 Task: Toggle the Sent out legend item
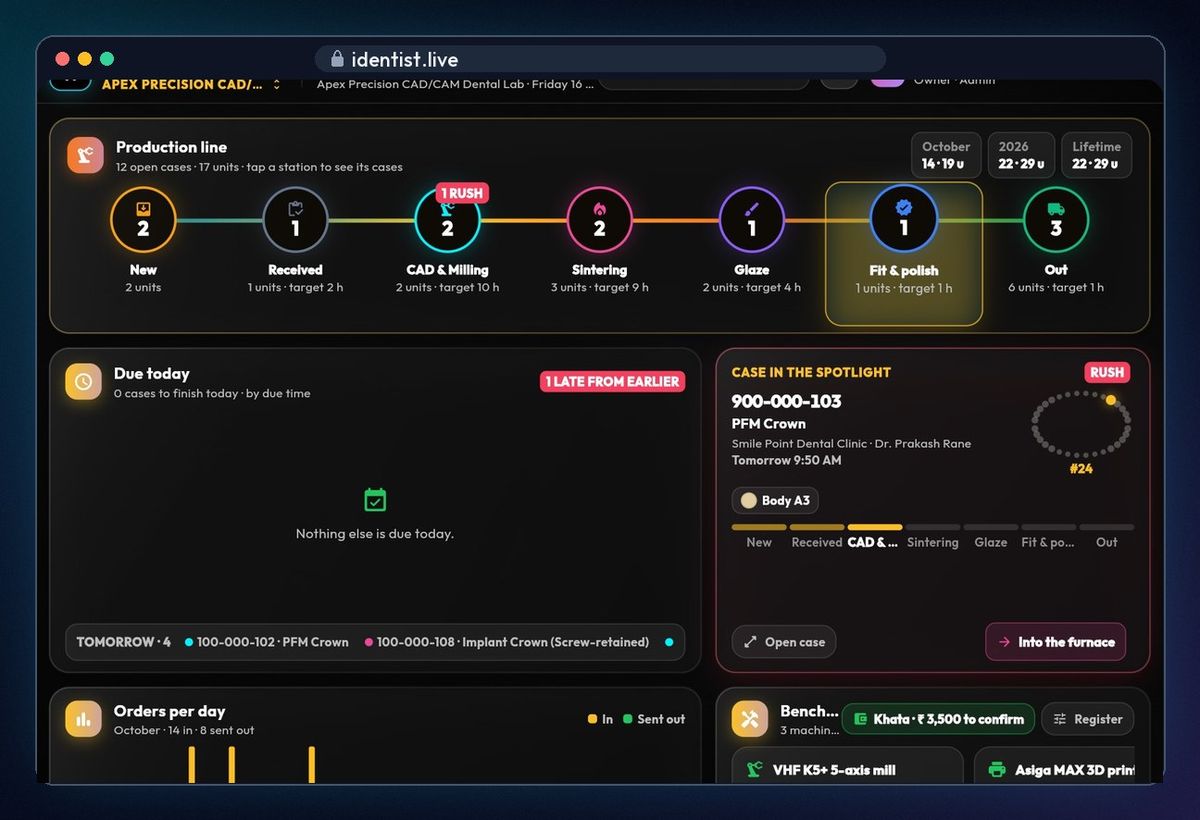pyautogui.click(x=654, y=719)
